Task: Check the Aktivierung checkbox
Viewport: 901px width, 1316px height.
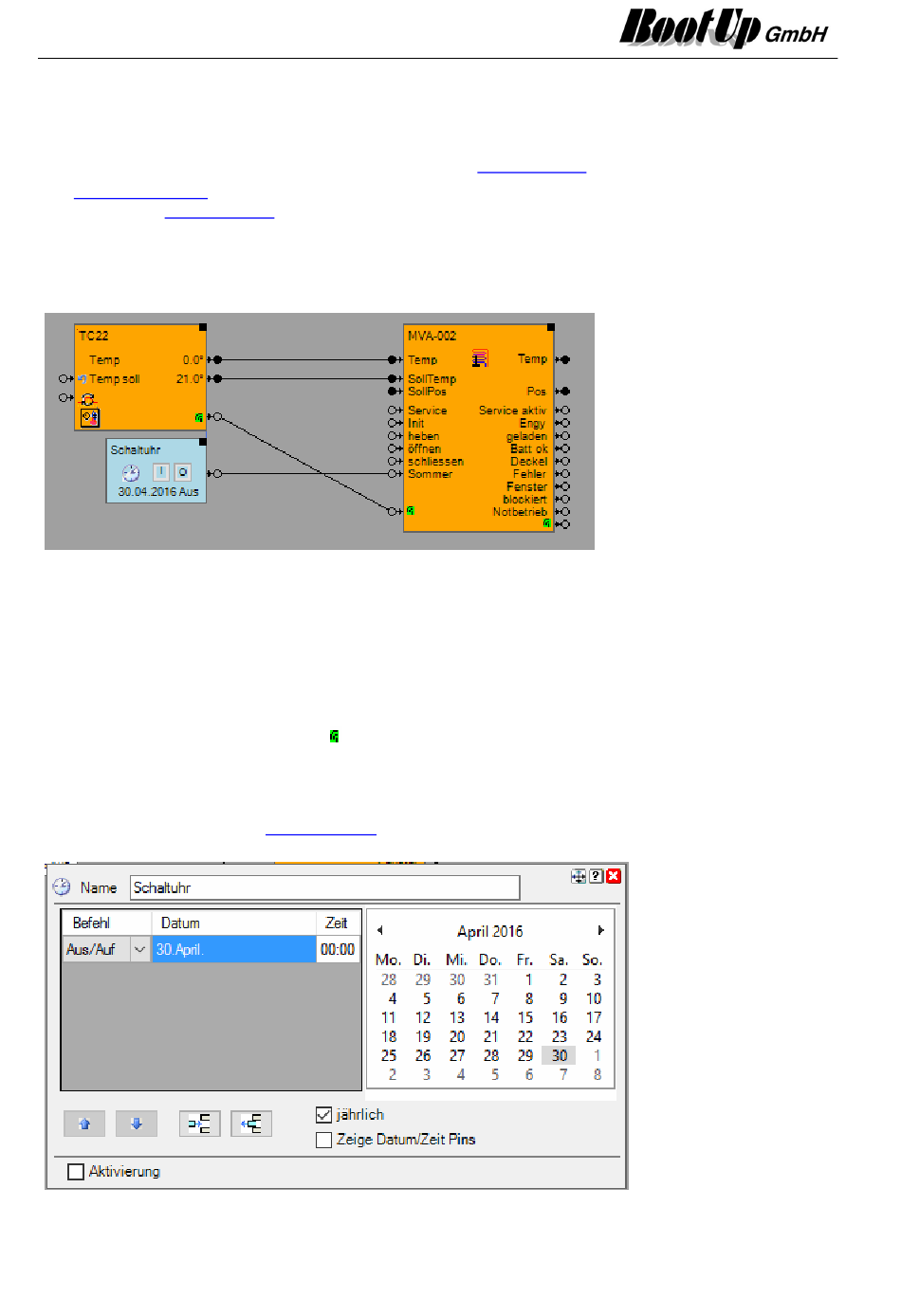Action: pyautogui.click(x=76, y=1172)
